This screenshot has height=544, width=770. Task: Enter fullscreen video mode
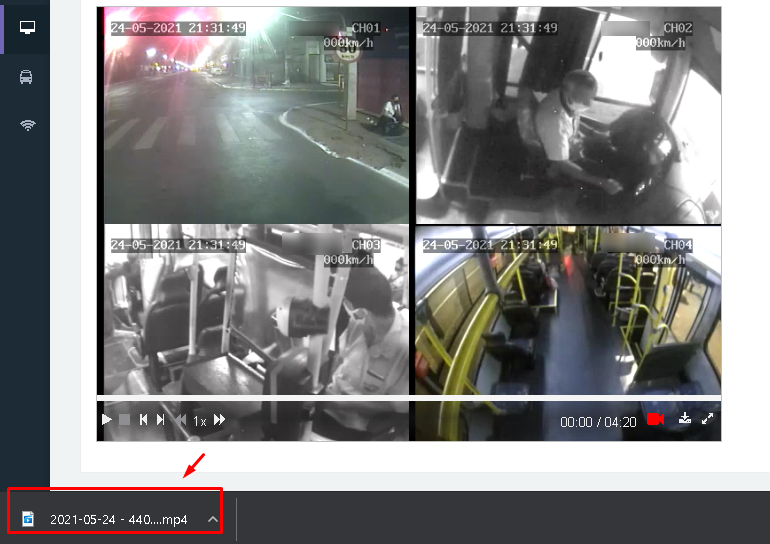pyautogui.click(x=708, y=420)
